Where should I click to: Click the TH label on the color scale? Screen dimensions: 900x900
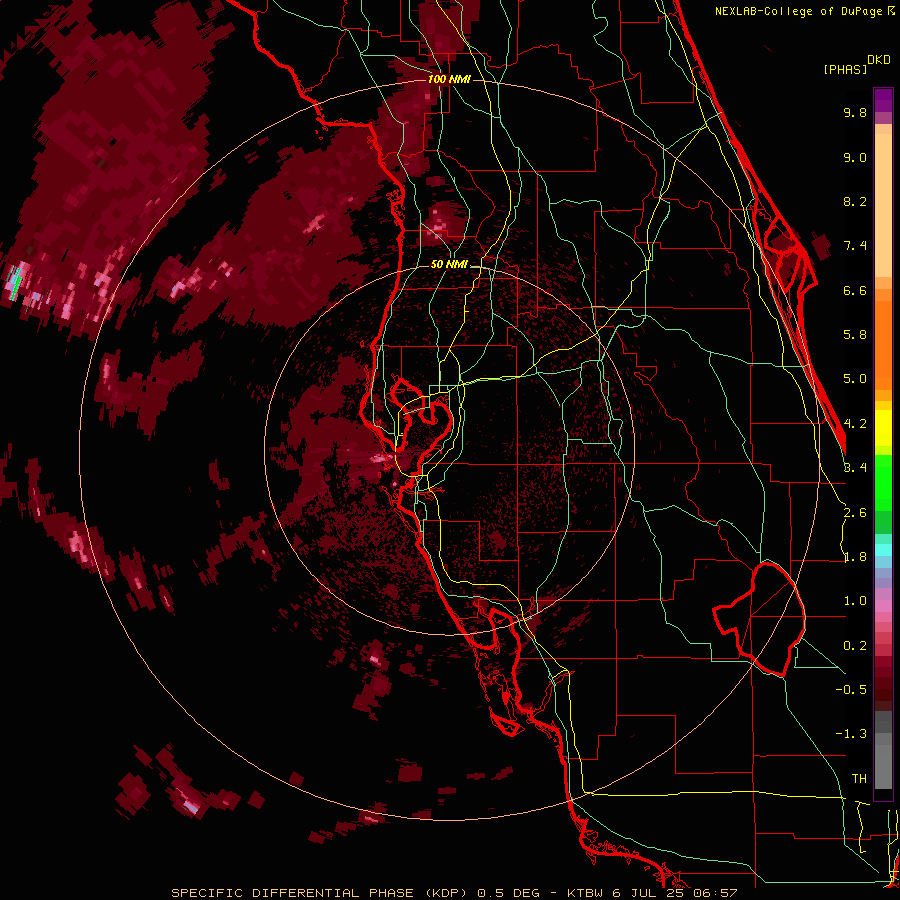pos(859,778)
